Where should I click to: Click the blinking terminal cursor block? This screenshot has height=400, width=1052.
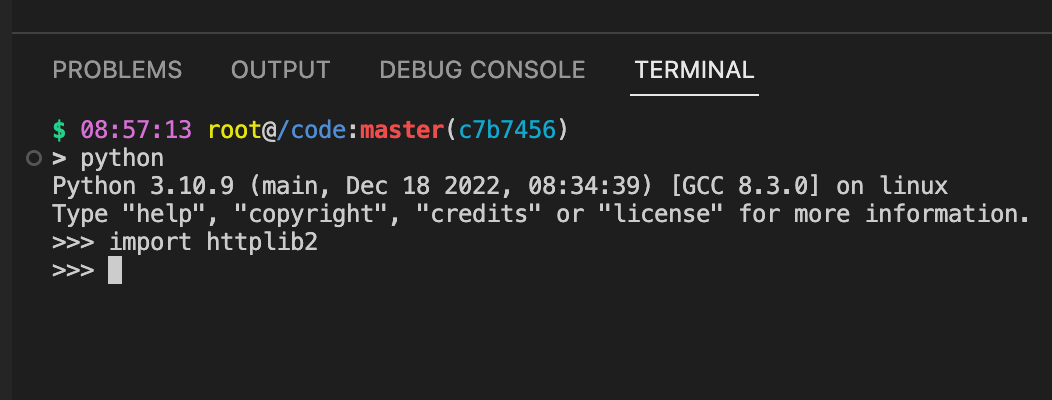(x=115, y=270)
